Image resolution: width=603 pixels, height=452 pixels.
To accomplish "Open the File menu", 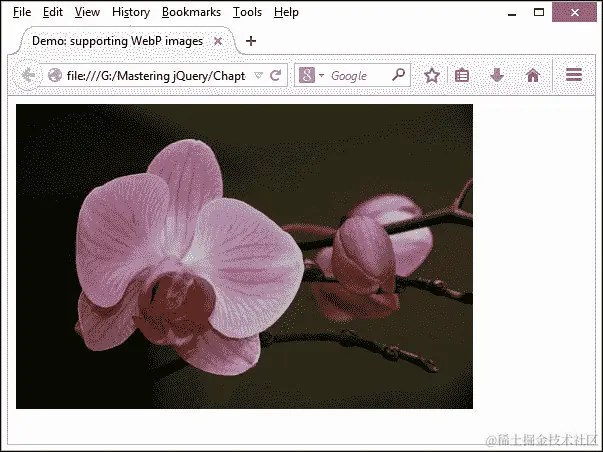I will (22, 12).
